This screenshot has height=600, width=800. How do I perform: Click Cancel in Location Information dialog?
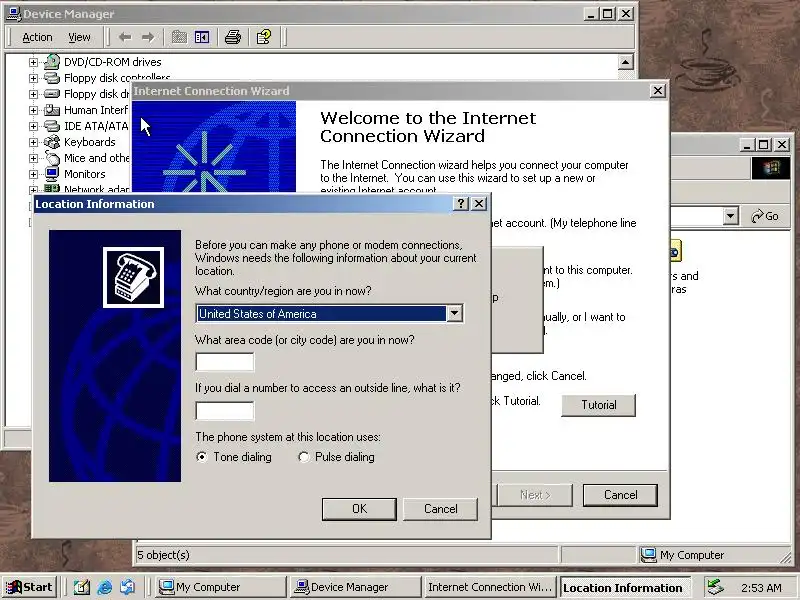point(440,509)
